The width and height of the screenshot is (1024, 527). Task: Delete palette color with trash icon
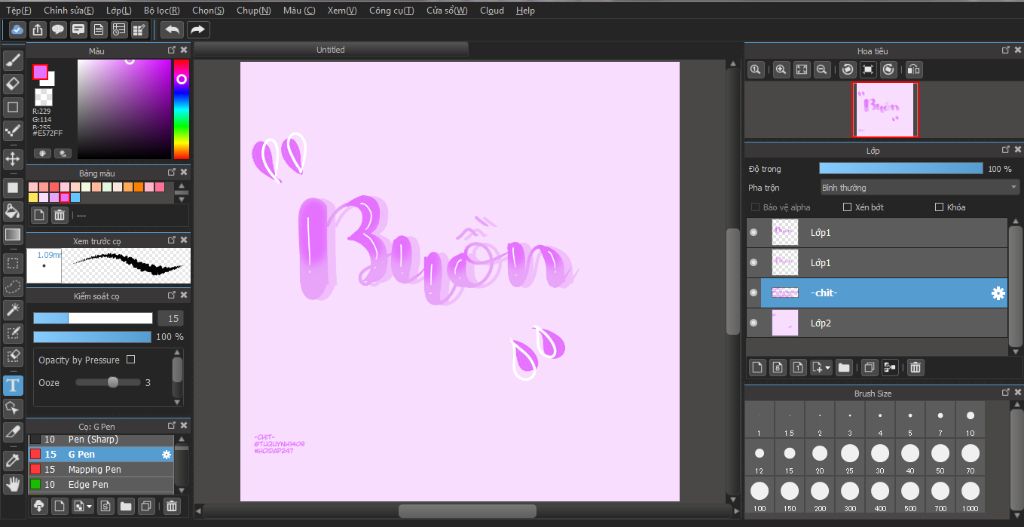coord(59,215)
